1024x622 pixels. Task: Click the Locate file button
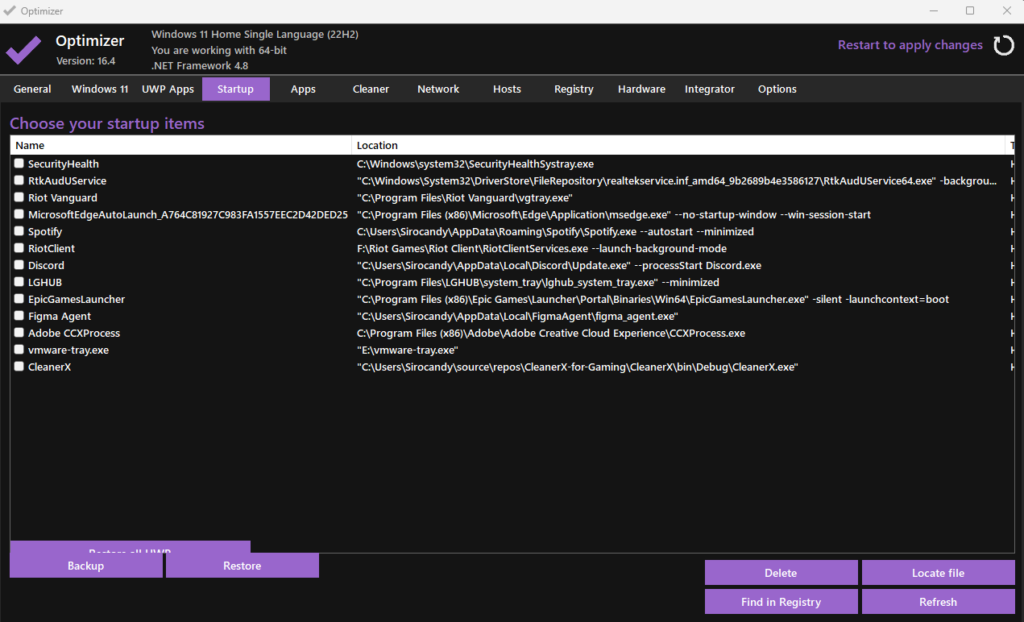coord(938,573)
